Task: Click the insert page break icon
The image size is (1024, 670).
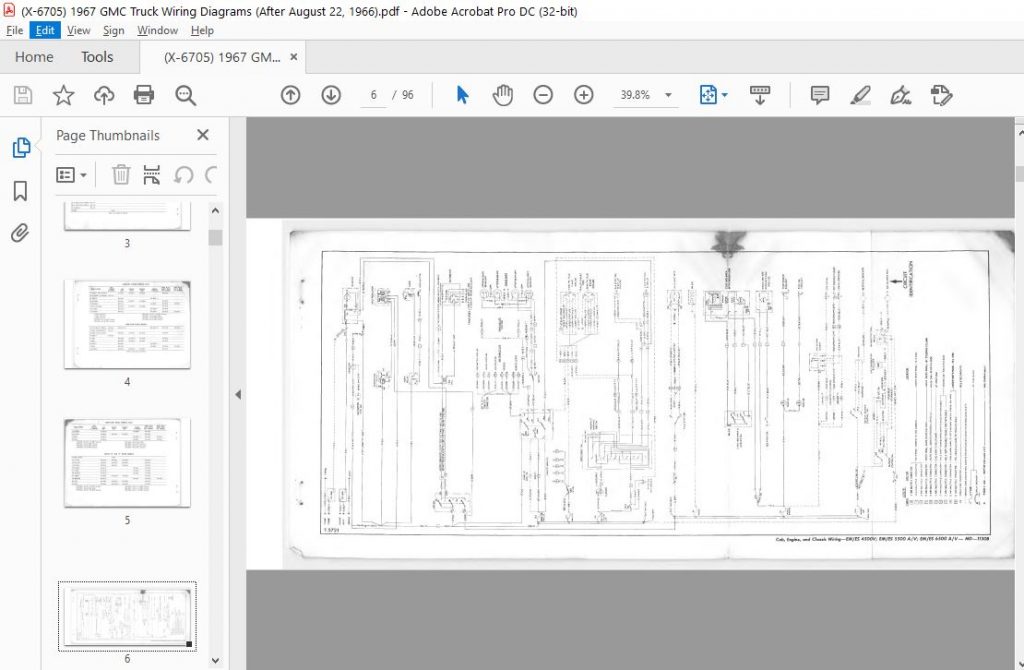Action: click(152, 175)
